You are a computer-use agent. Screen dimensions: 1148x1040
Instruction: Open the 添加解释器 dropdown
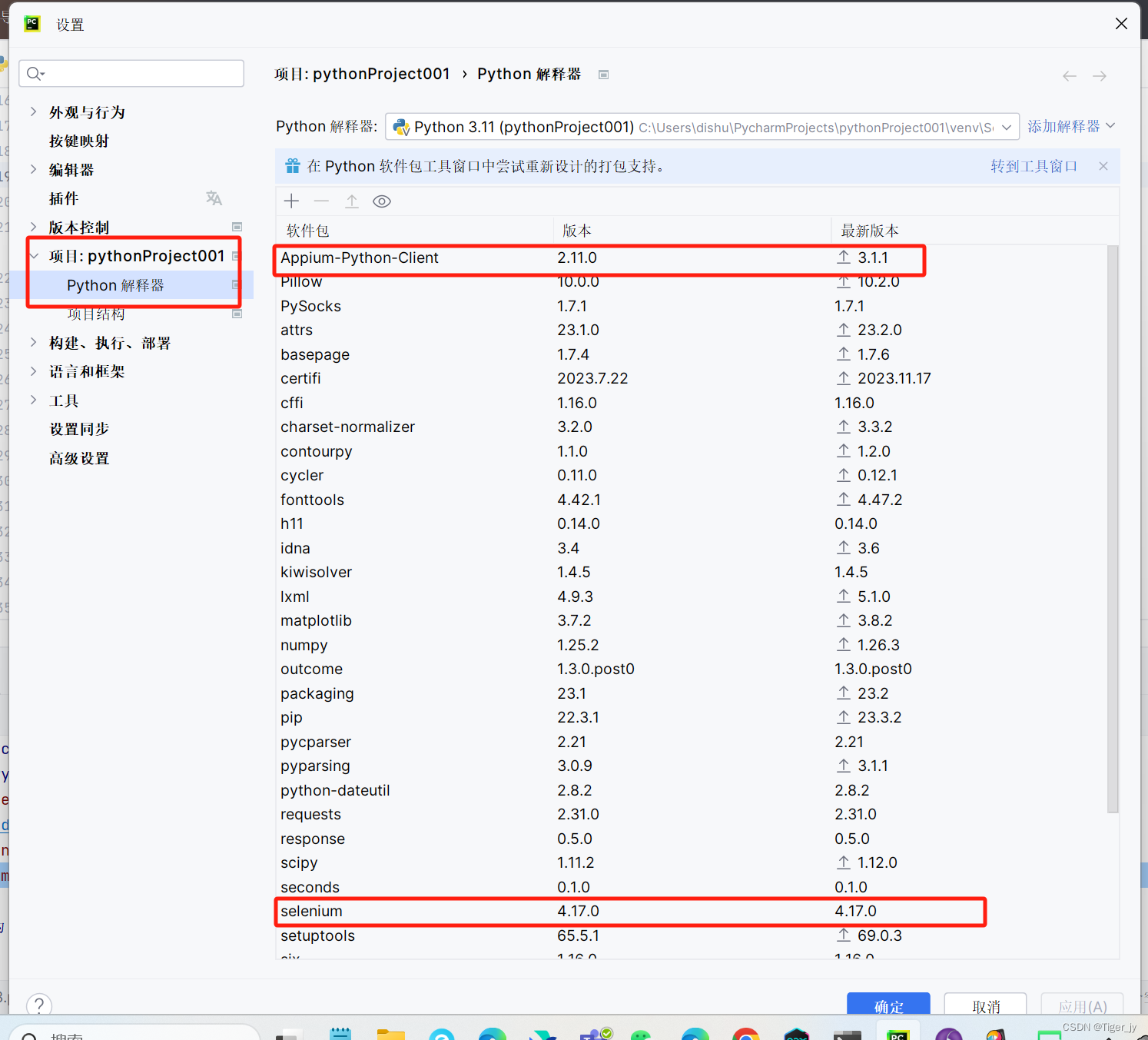pos(1071,126)
